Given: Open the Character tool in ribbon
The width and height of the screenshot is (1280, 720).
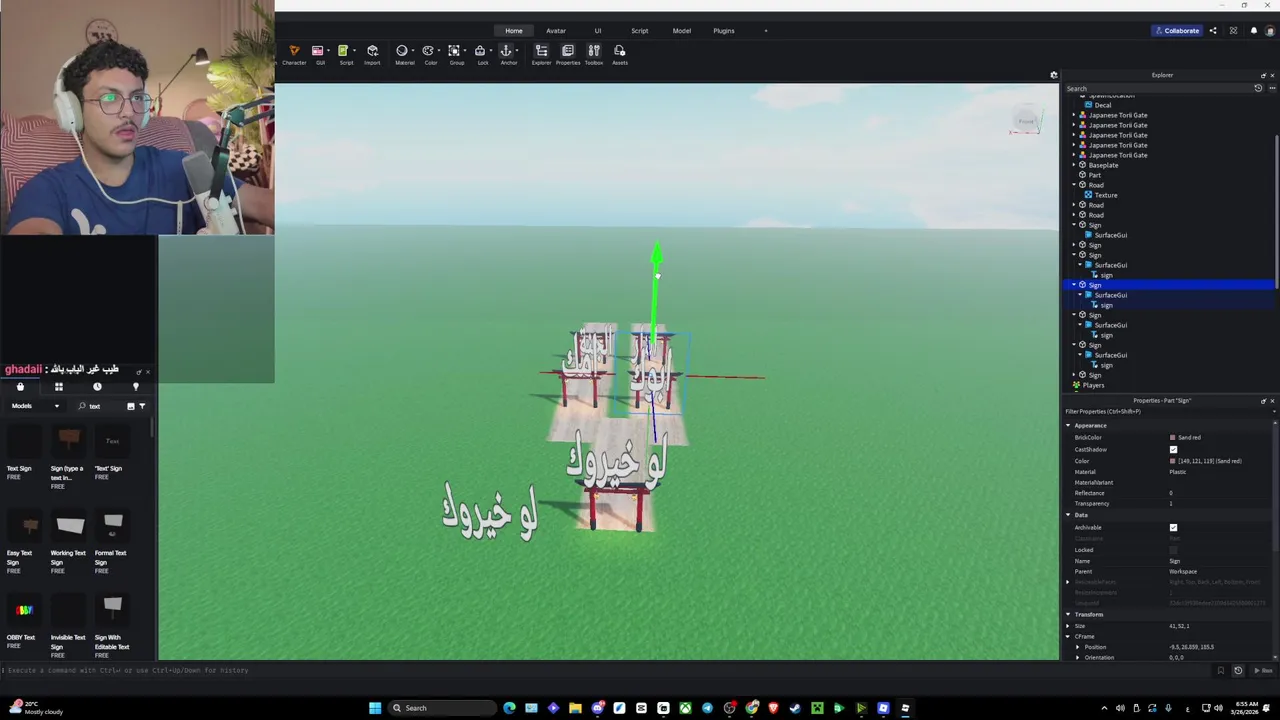Looking at the screenshot, I should [294, 55].
